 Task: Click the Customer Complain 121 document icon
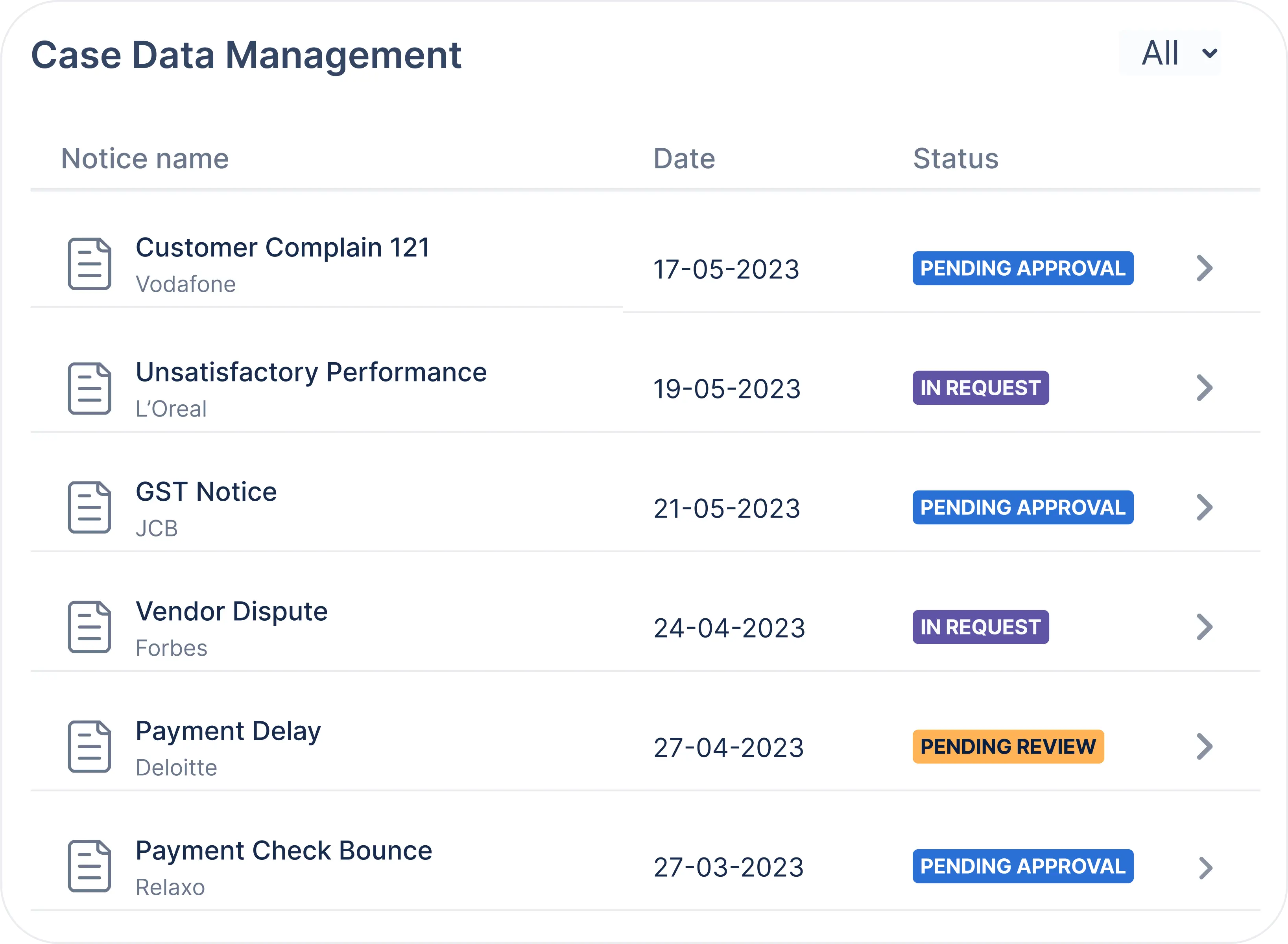pos(90,264)
